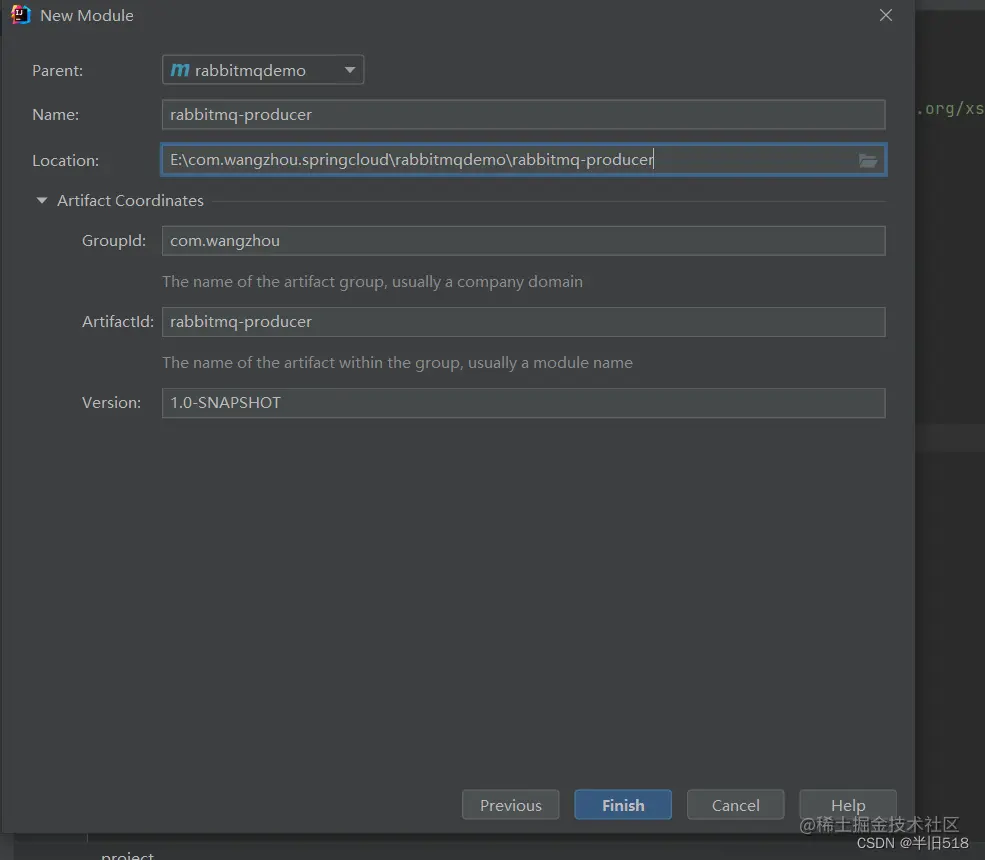This screenshot has width=985, height=860.
Task: Click the ArtifactId input field
Action: [523, 322]
